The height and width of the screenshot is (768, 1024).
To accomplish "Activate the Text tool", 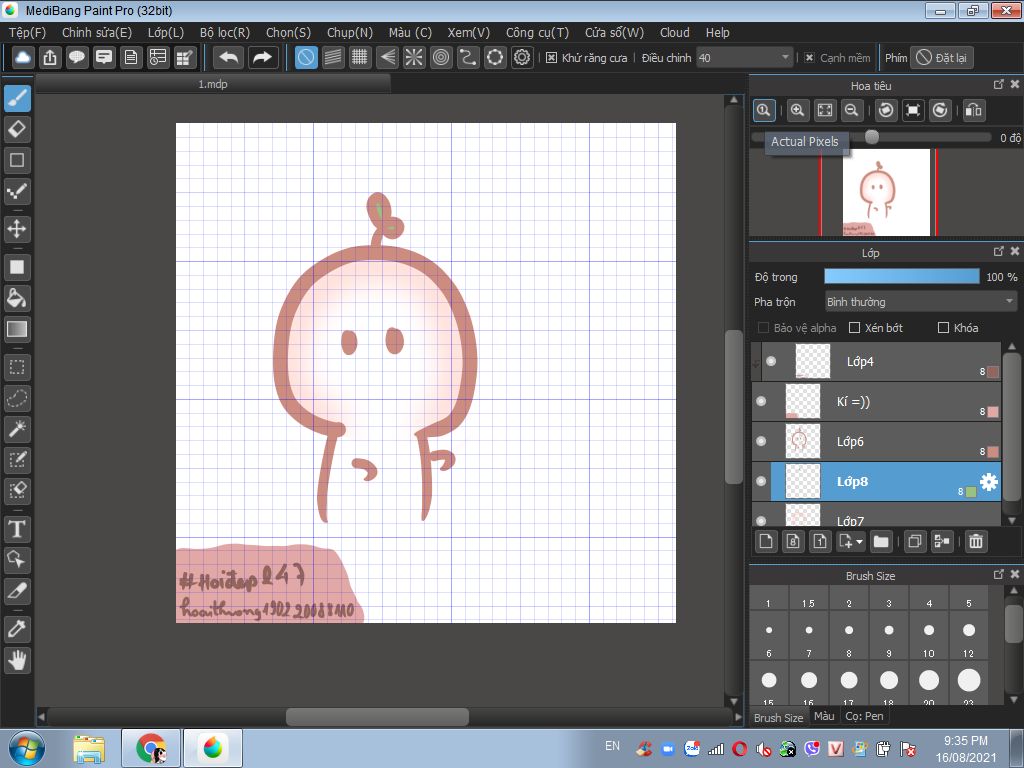I will 17,528.
